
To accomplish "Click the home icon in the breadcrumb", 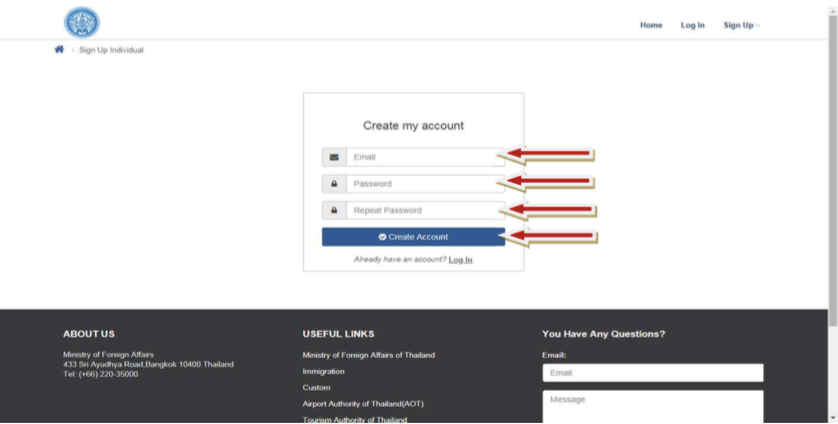I will 59,49.
